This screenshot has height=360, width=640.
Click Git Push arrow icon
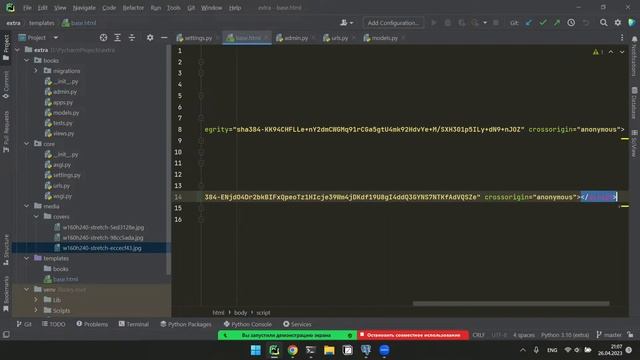(x=557, y=23)
